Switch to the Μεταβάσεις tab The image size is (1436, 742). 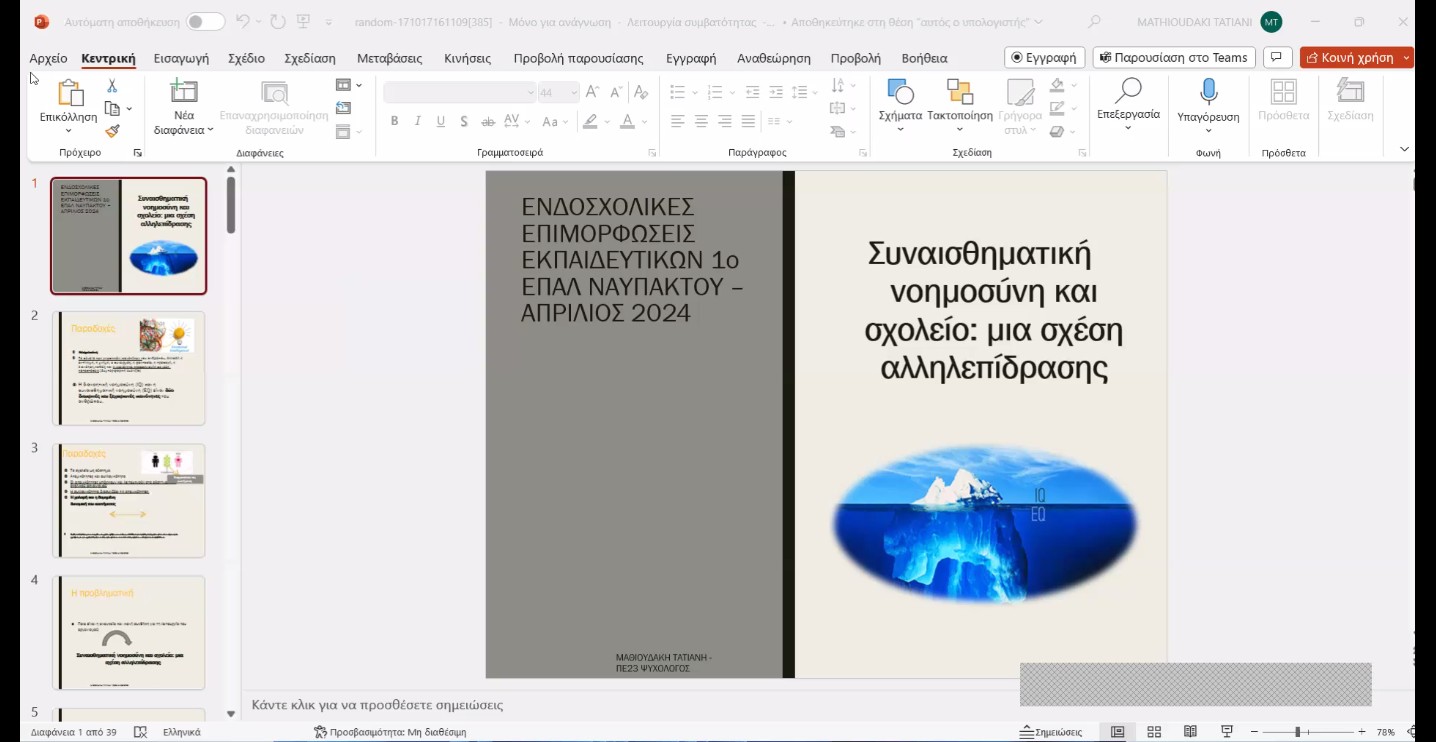pyautogui.click(x=390, y=58)
